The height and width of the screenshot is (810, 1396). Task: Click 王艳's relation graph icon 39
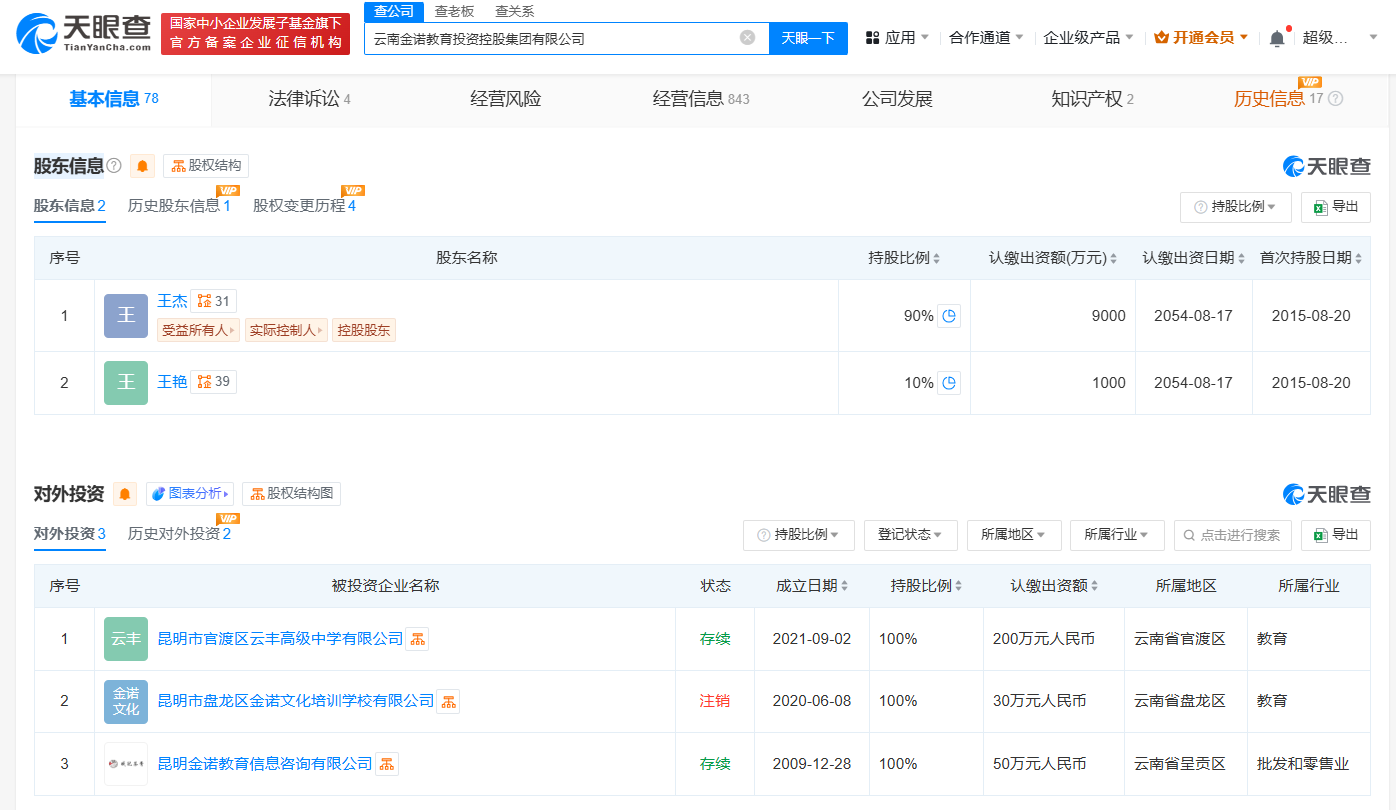[213, 381]
